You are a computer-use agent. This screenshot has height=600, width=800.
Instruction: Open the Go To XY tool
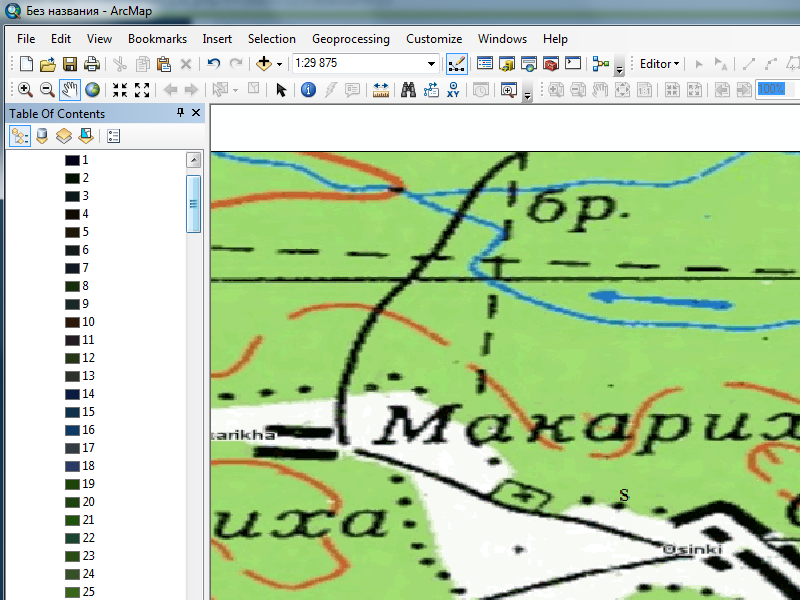click(454, 90)
